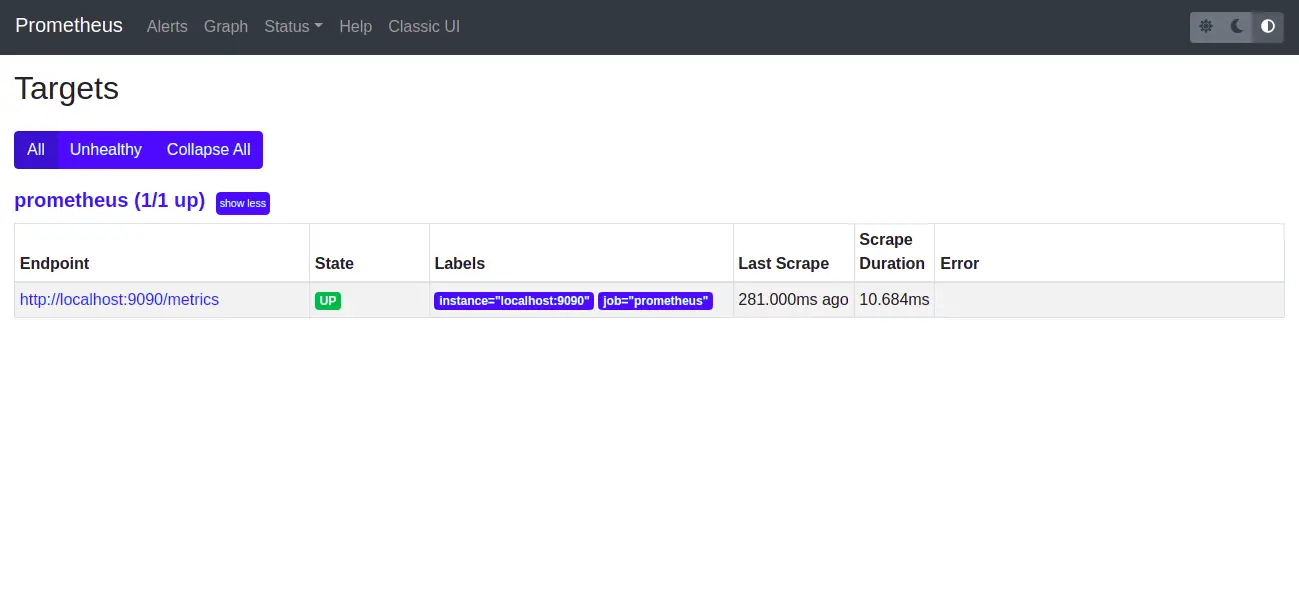This screenshot has height=601, width=1299.
Task: Select the All targets filter
Action: (36, 150)
